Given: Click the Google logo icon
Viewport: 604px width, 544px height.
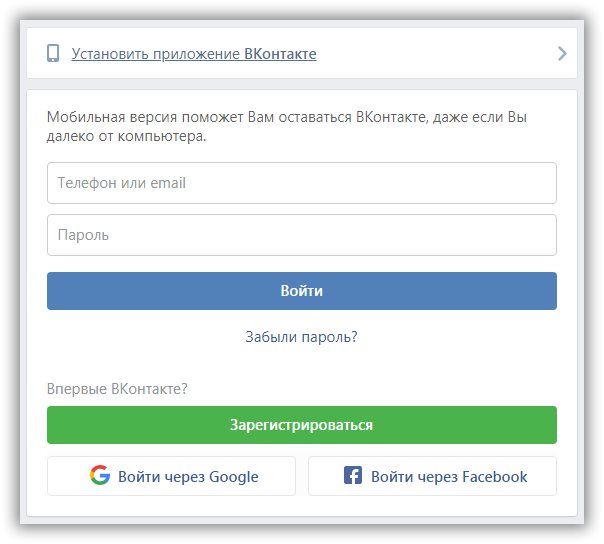Looking at the screenshot, I should pos(99,476).
